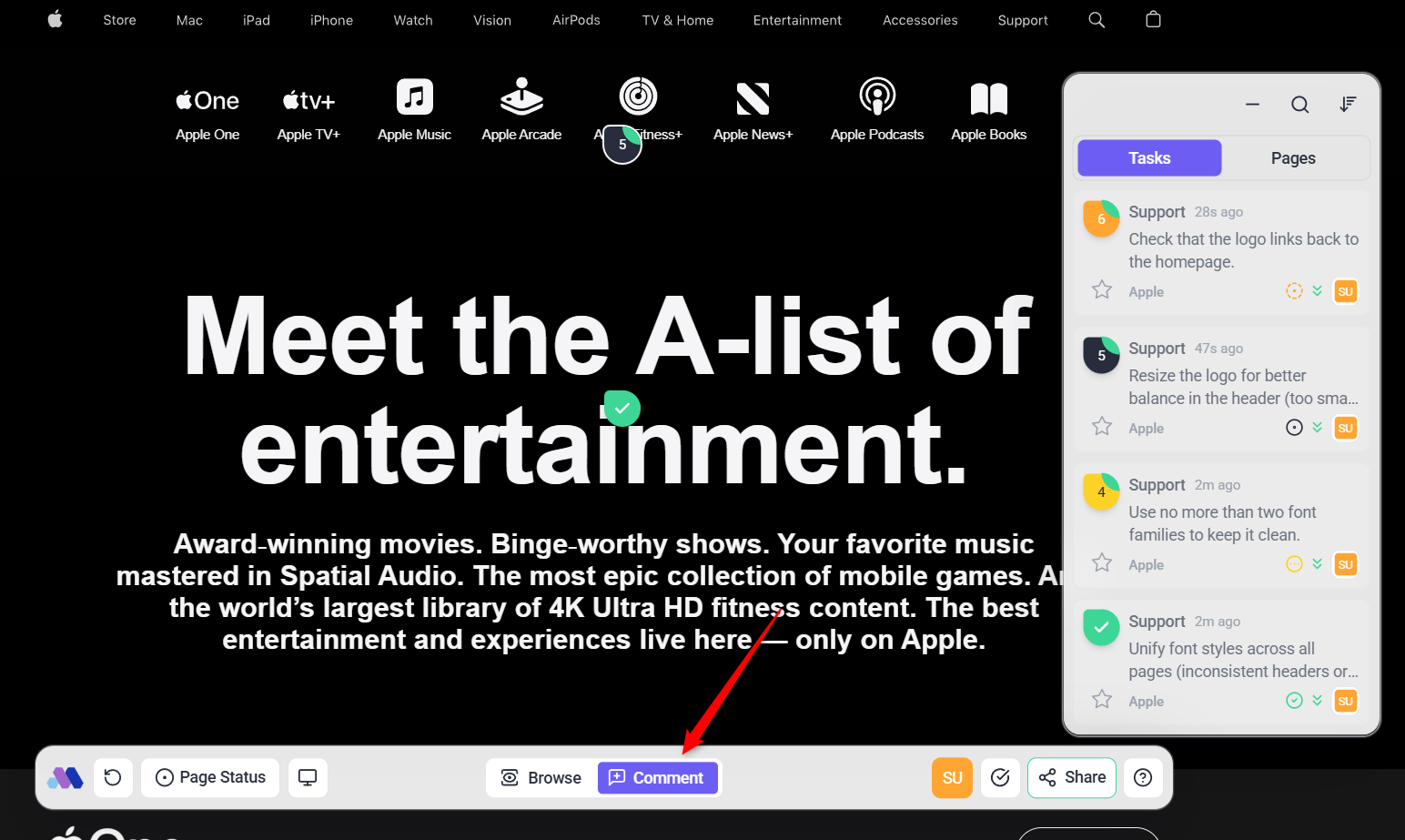This screenshot has width=1405, height=840.
Task: Open the Apple Fitness+ rings icon
Action: click(639, 96)
